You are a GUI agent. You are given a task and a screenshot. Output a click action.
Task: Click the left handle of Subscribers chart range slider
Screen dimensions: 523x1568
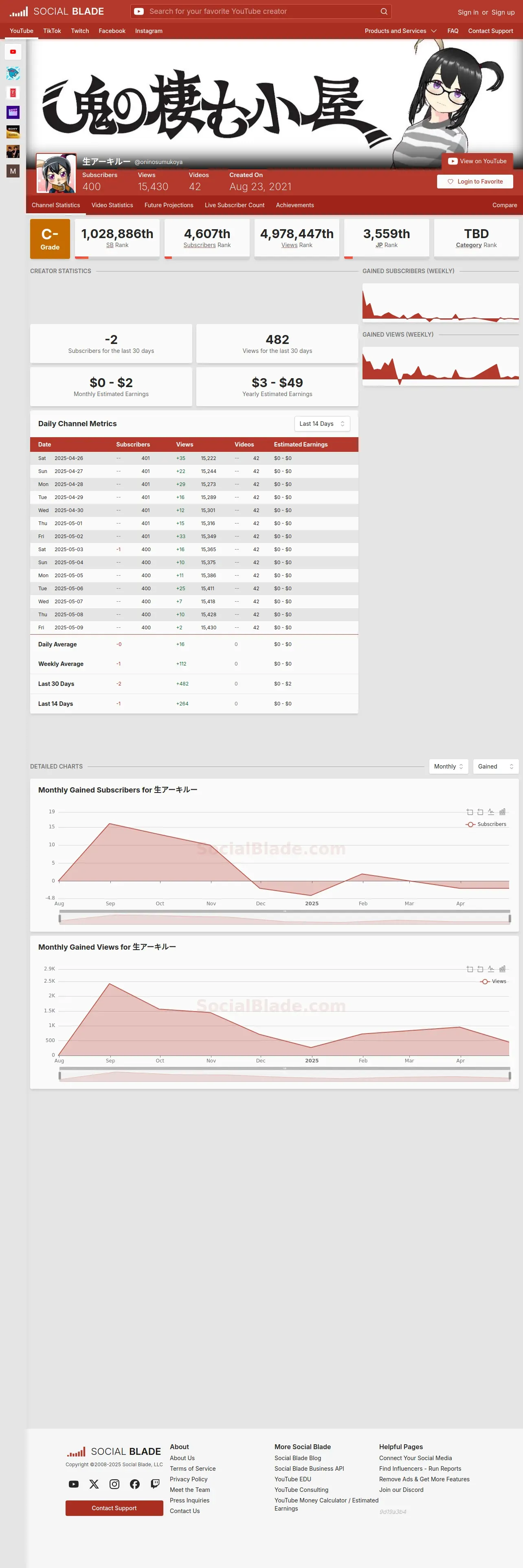[x=59, y=918]
